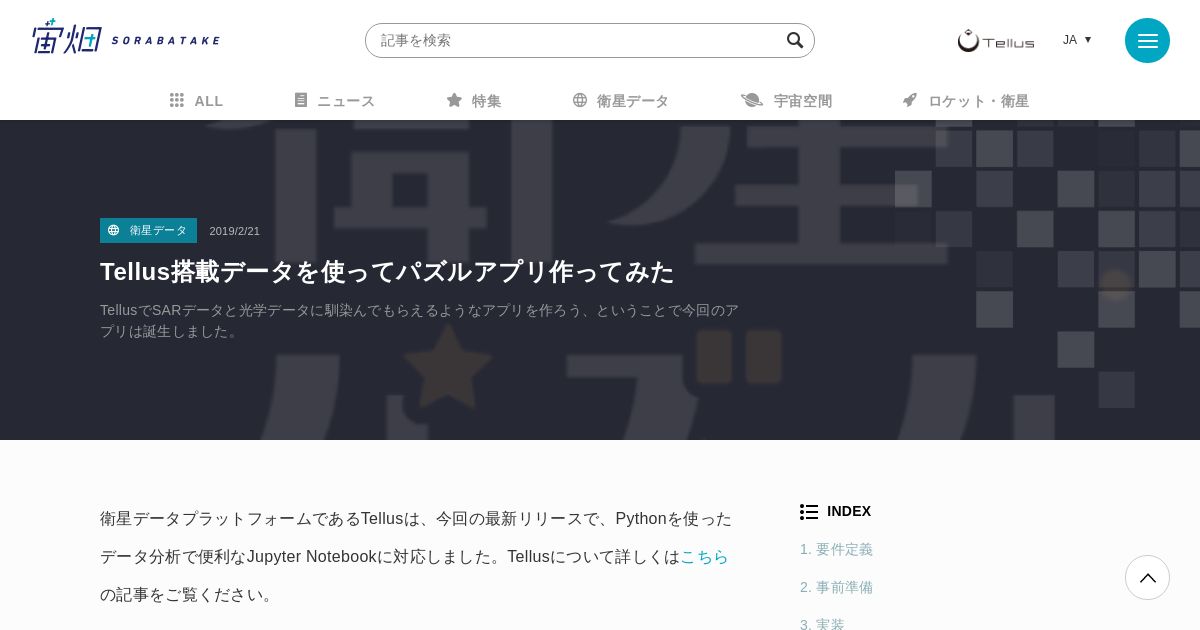Select the 衛星データ navigation tab
Screen dimensions: 1200x630
coord(621,100)
